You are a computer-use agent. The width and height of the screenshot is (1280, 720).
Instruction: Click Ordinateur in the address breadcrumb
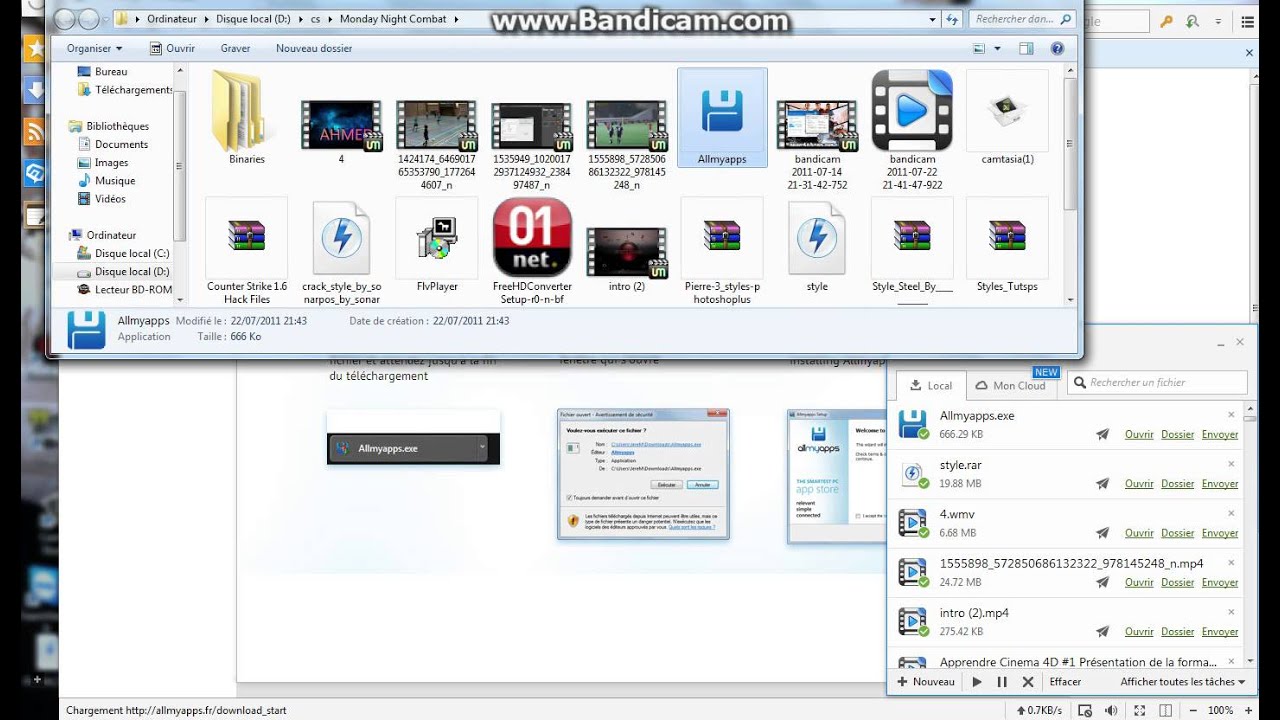click(170, 19)
